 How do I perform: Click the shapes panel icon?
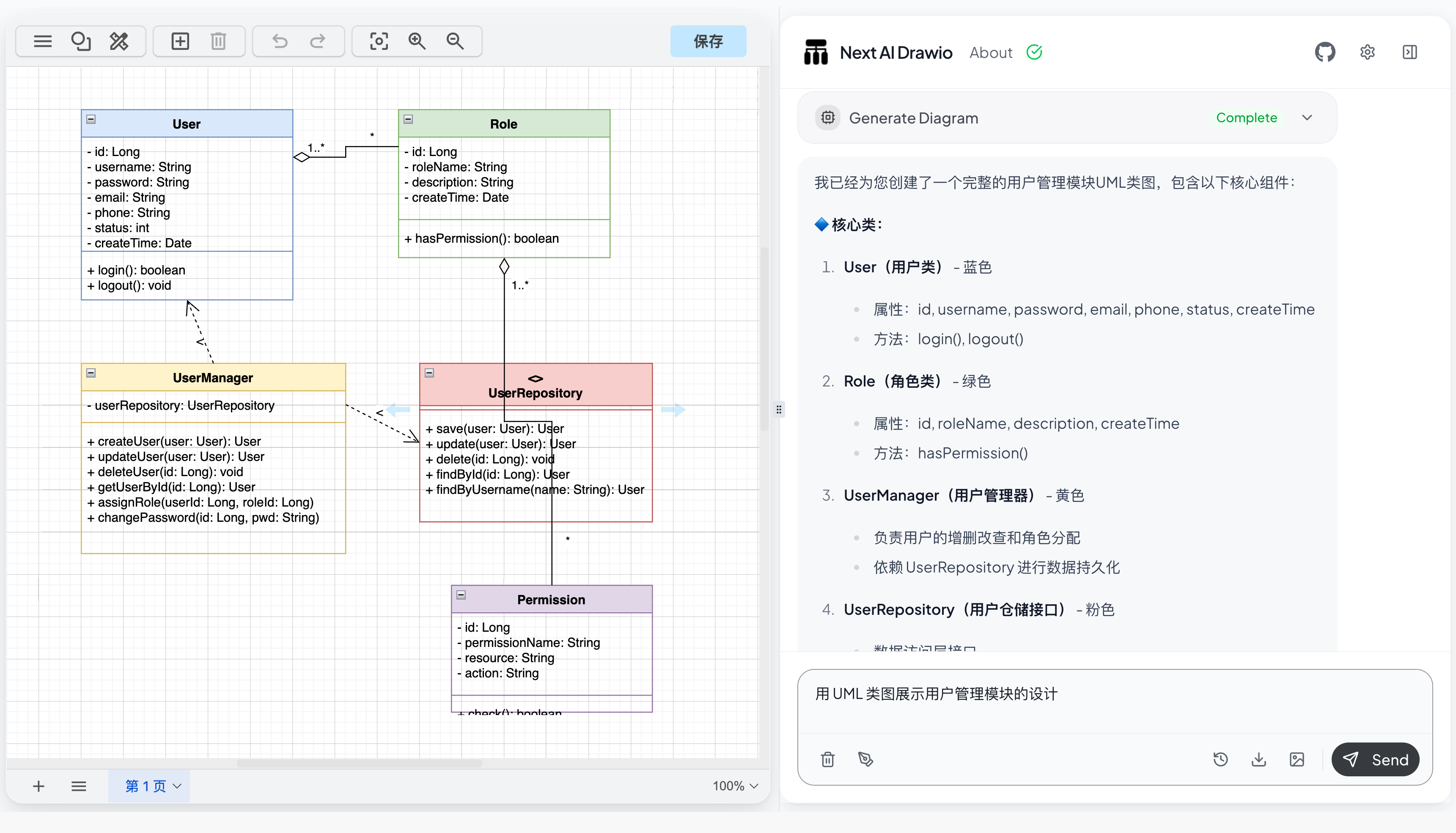pyautogui.click(x=81, y=41)
